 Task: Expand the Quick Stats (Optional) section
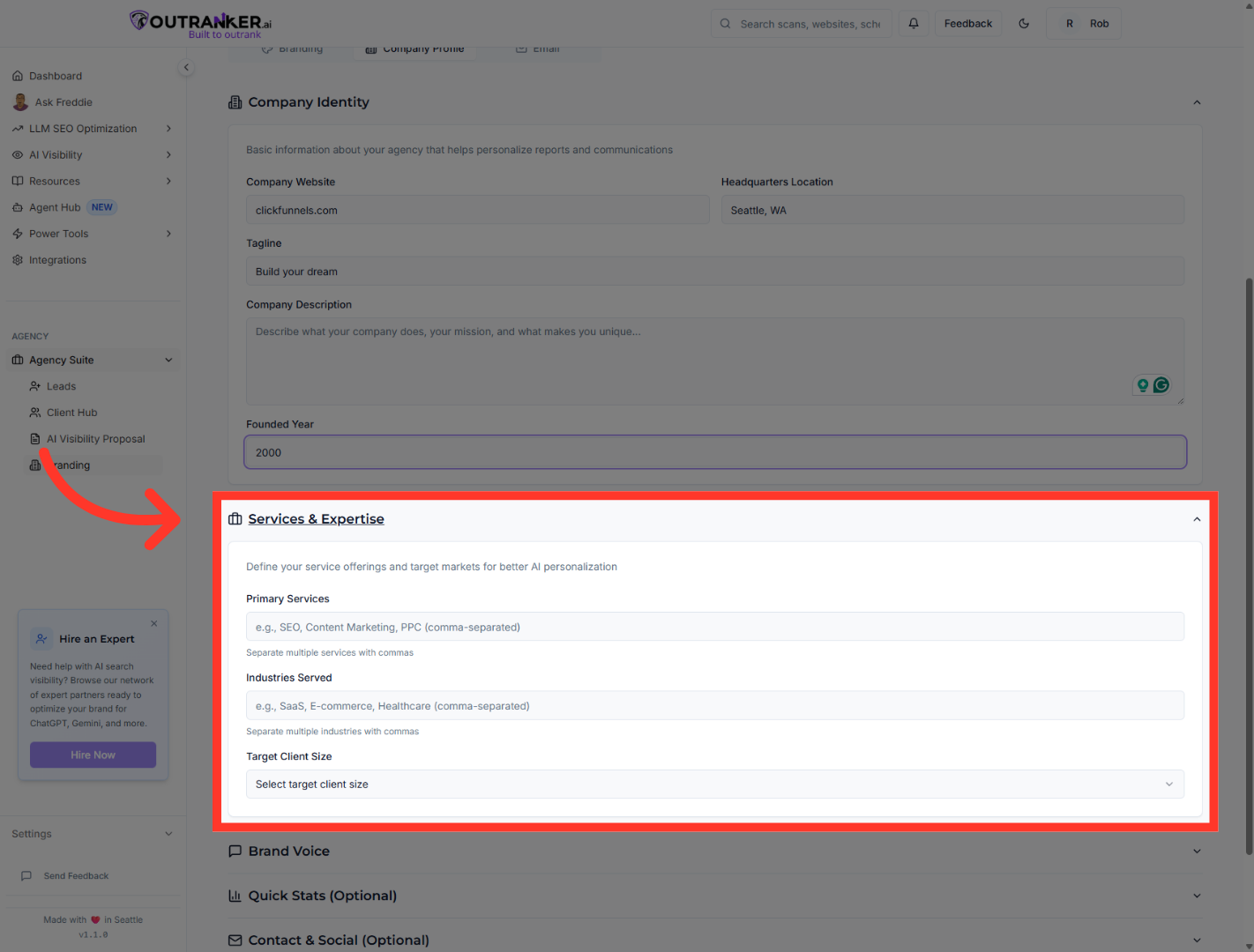tap(715, 896)
